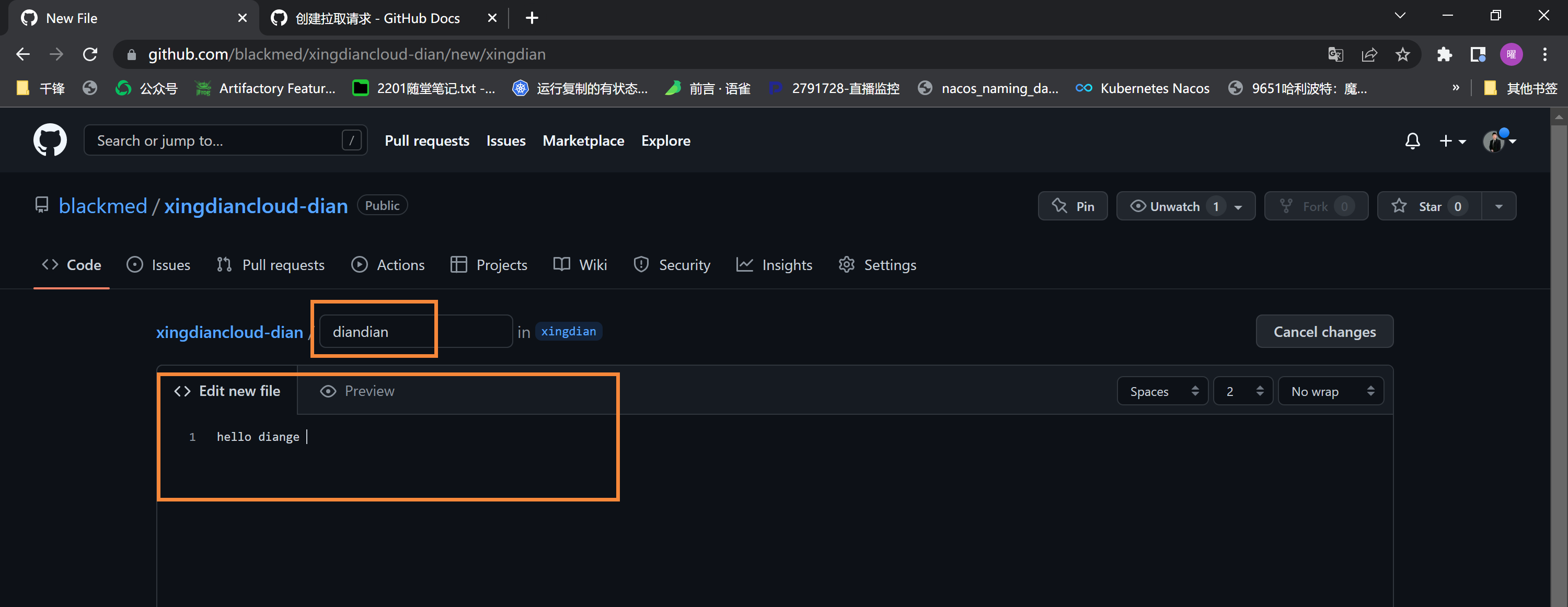Select the Code repository tab
Viewport: 1568px width, 607px height.
click(x=71, y=264)
